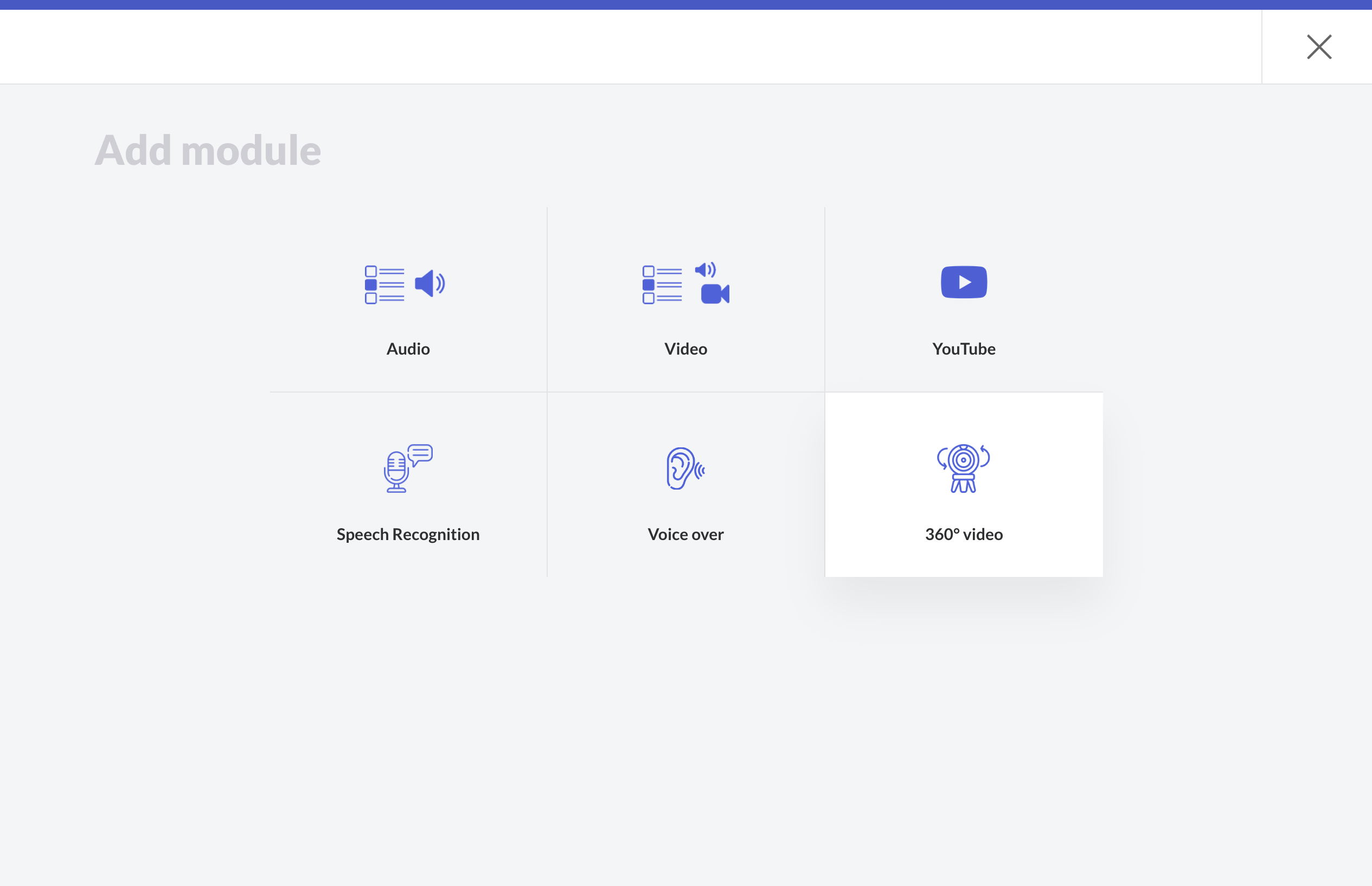Screen dimensions: 1372x886
Task: Click the speaker icon in Audio module
Action: coord(429,284)
